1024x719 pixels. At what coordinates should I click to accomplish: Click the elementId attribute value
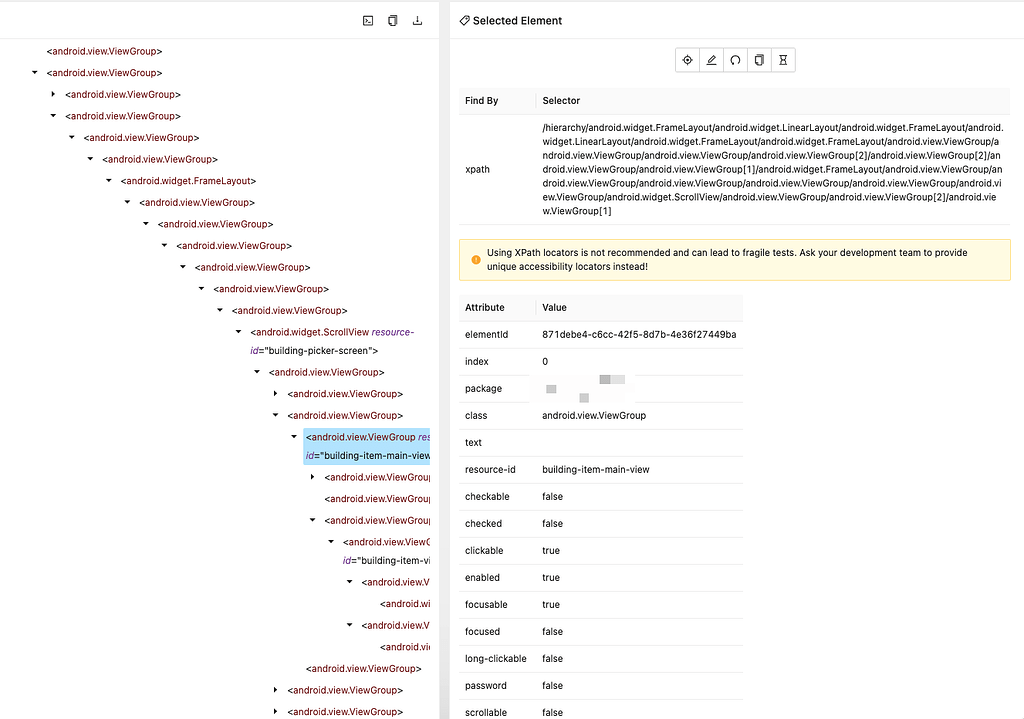pos(638,334)
